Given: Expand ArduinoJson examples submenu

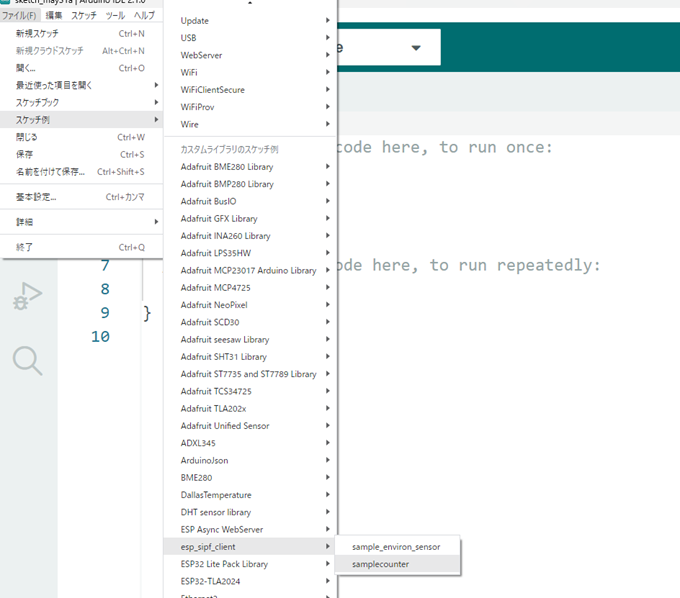Looking at the screenshot, I should pyautogui.click(x=250, y=461).
